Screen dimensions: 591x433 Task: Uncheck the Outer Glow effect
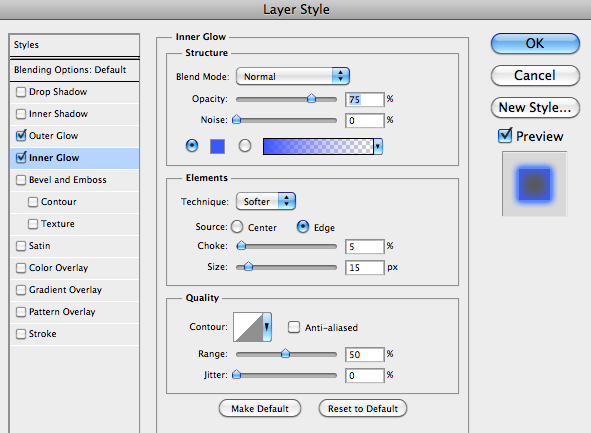pos(21,136)
